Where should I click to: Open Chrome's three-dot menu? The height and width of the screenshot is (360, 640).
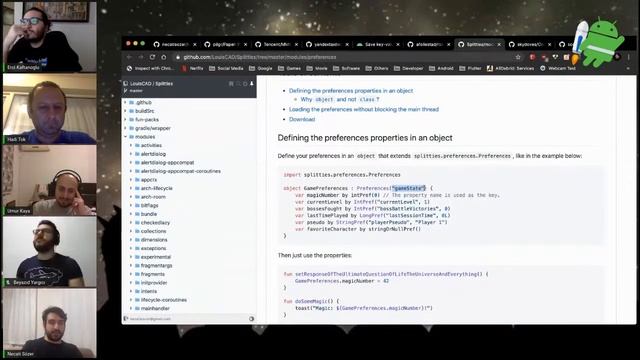629,57
